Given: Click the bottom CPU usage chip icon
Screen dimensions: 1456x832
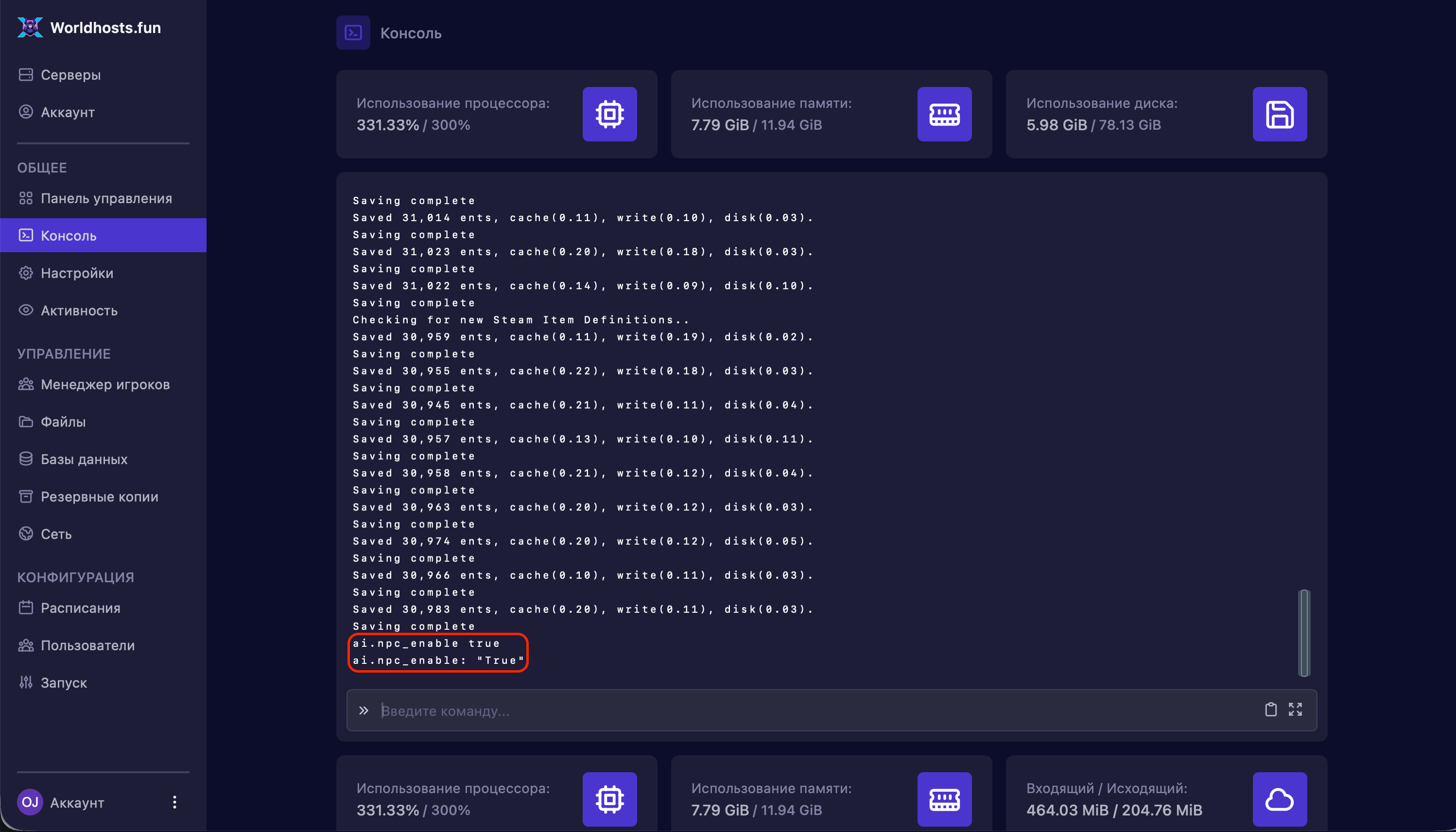Looking at the screenshot, I should pos(610,799).
